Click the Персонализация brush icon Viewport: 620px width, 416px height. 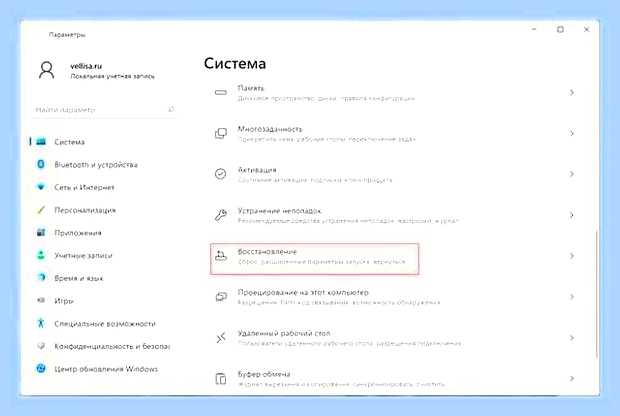41,210
